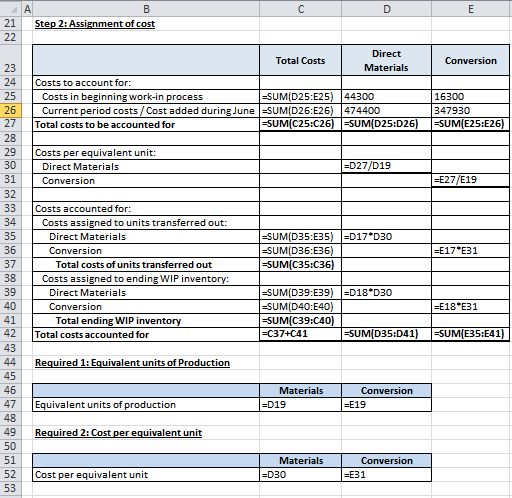The width and height of the screenshot is (512, 498).
Task: Select row 31 'Conversion' label cell
Action: (146, 180)
